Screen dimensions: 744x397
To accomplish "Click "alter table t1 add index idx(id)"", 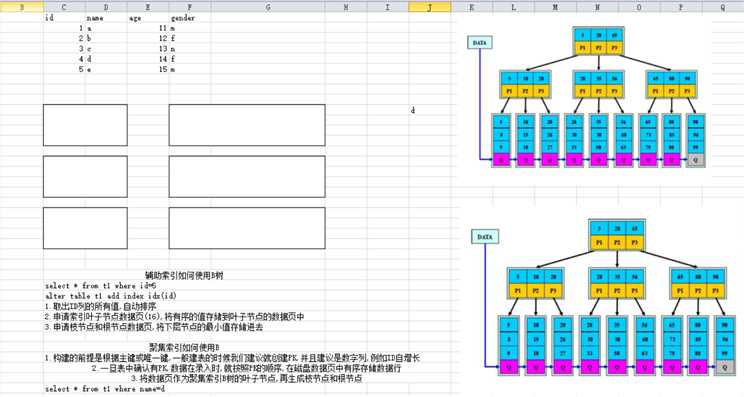I will coord(111,295).
